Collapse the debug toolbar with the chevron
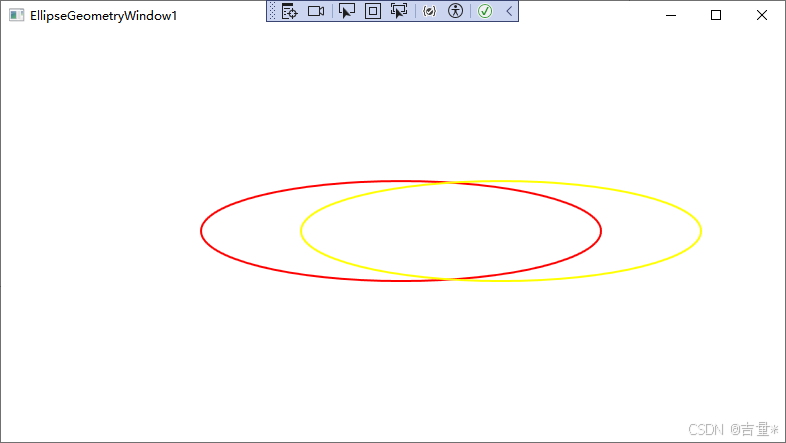Screen dimensions: 786x443 [509, 11]
